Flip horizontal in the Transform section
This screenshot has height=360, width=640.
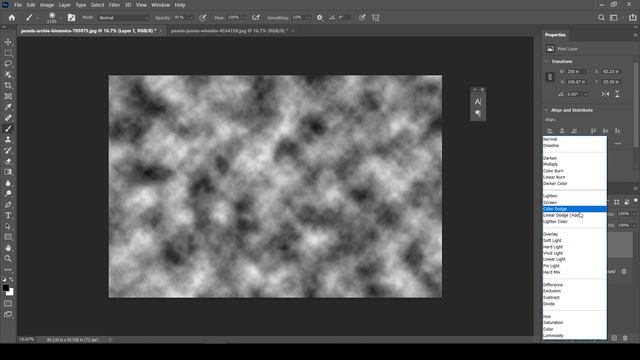605,94
